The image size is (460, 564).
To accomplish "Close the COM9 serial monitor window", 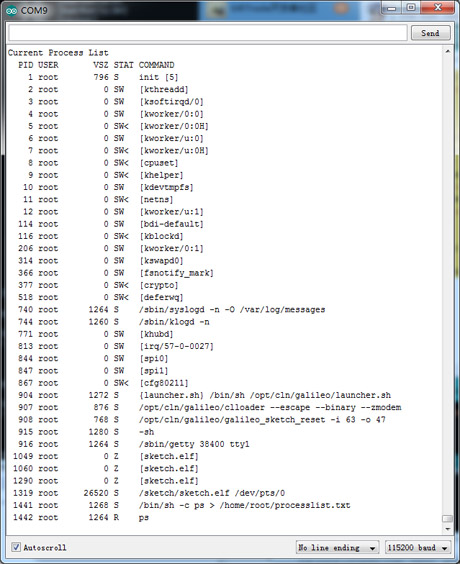I will 437,8.
